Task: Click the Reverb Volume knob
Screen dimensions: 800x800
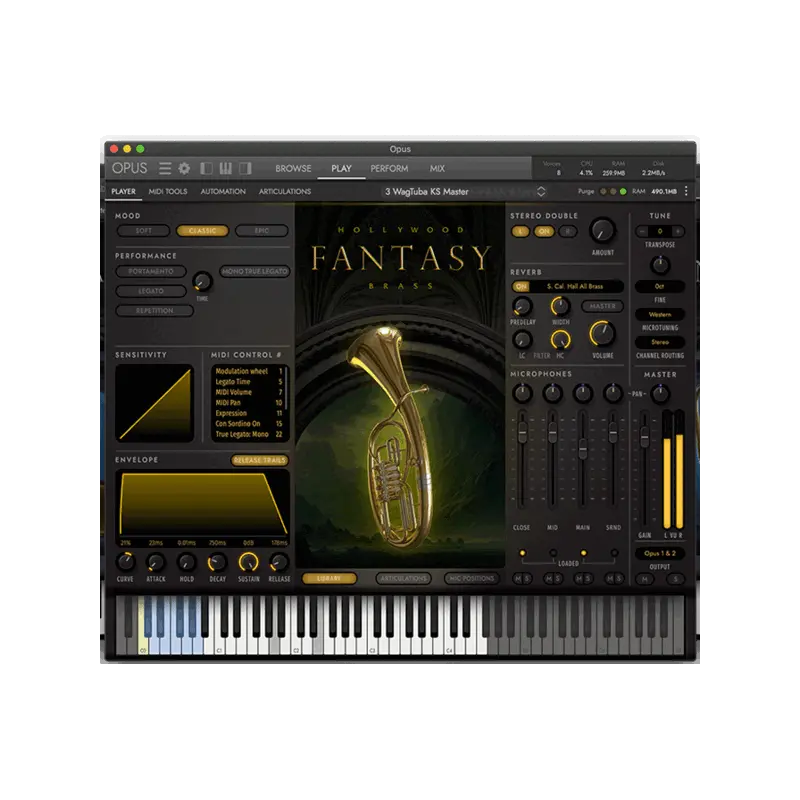Action: point(603,334)
